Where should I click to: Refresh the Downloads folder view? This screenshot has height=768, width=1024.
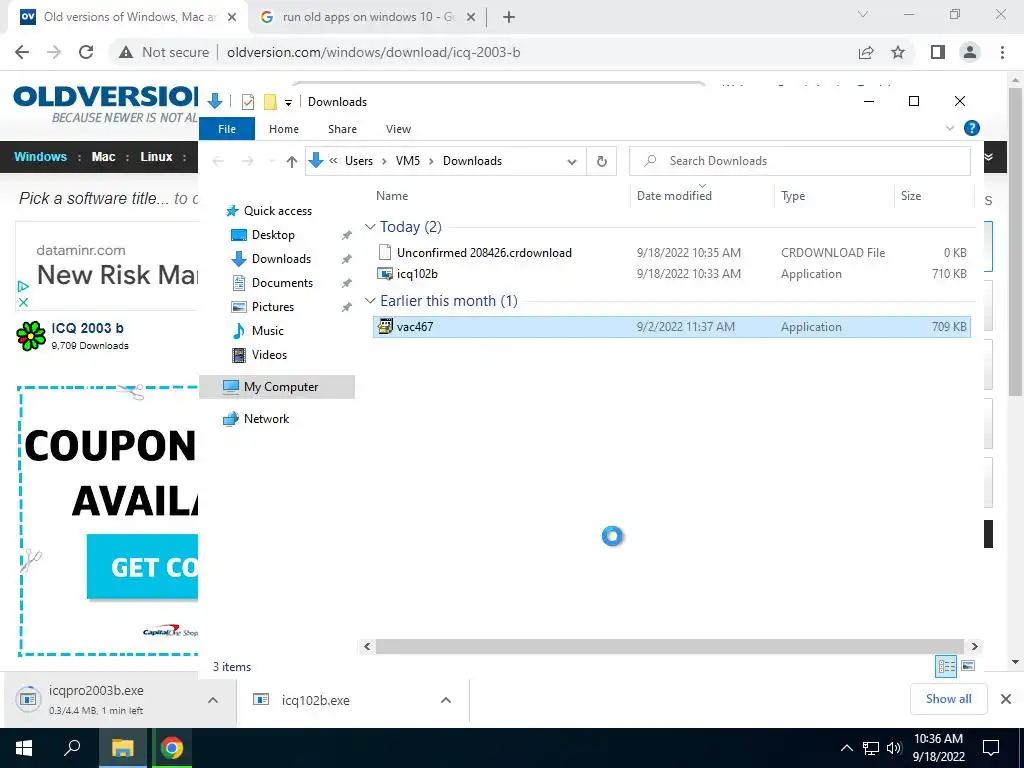601,161
